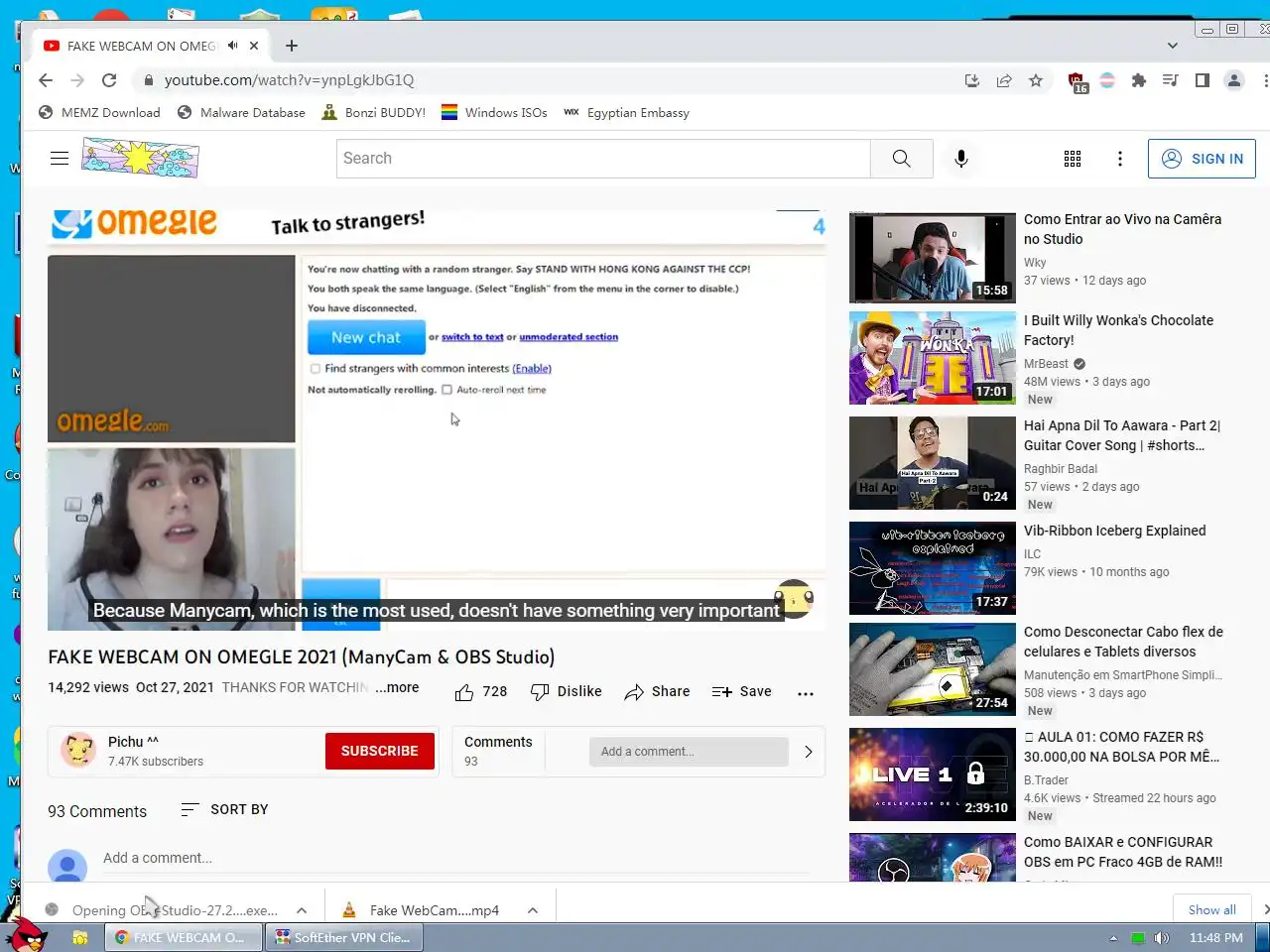Open the Hai Apna Dil guitar cover thumbnail
Image resolution: width=1270 pixels, height=952 pixels.
[933, 463]
